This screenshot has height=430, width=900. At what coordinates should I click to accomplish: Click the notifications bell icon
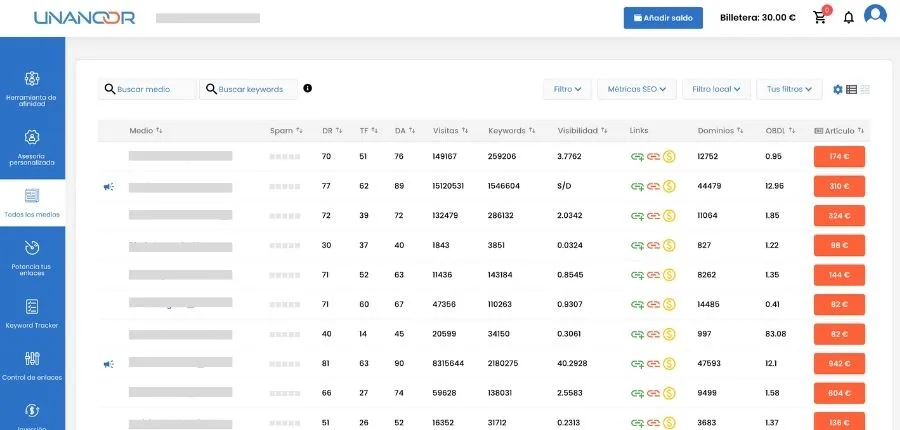point(848,17)
